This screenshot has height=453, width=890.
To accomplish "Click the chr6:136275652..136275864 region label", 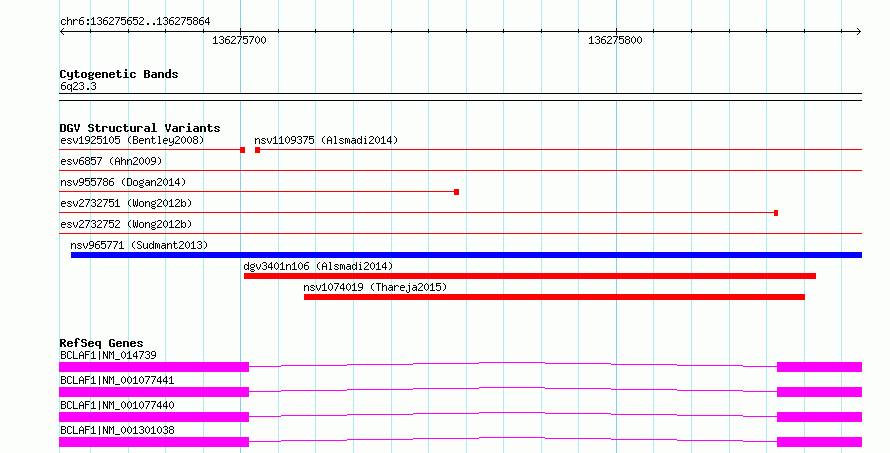I will coord(135,22).
